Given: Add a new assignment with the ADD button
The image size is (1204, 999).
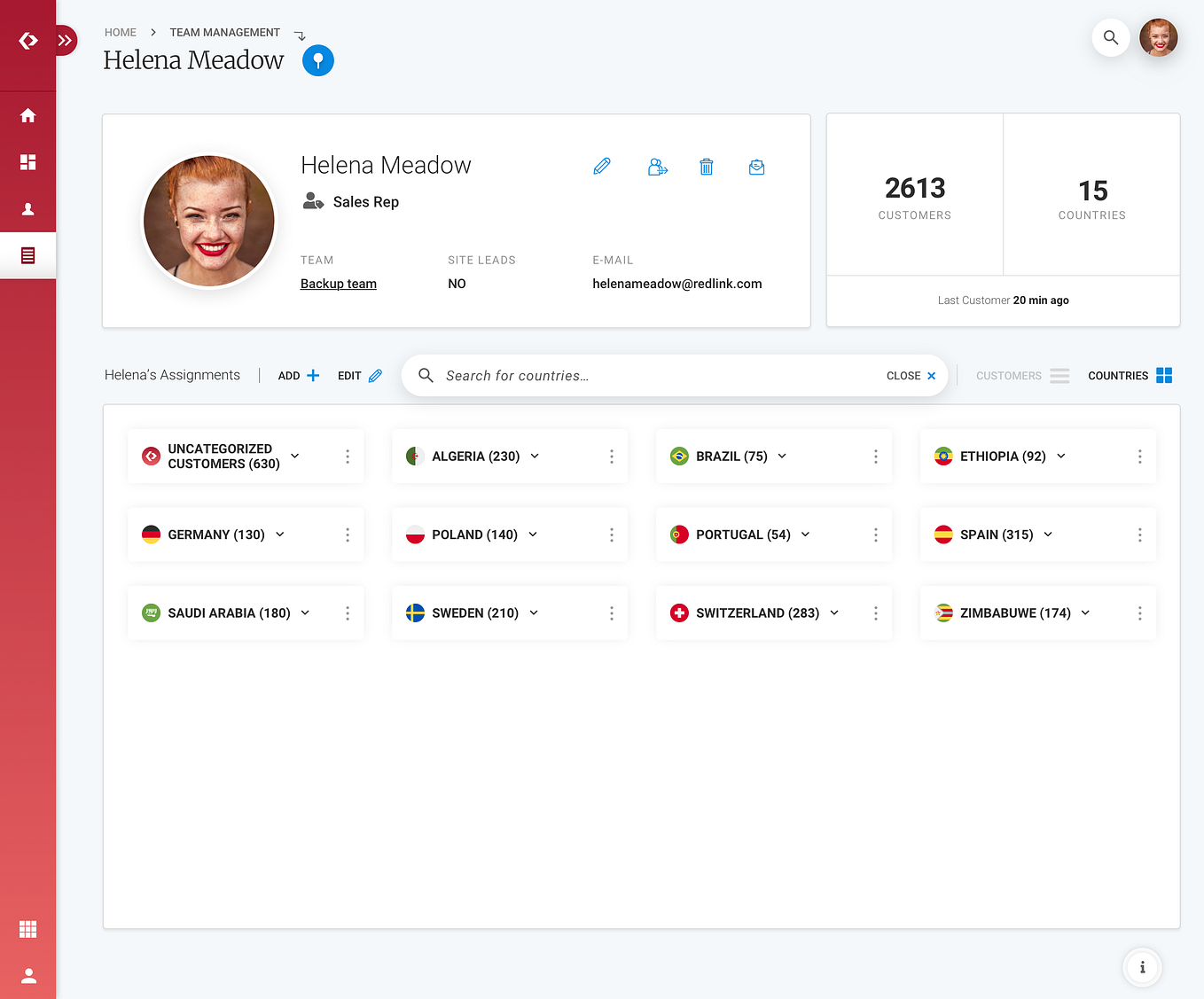Looking at the screenshot, I should [x=297, y=375].
